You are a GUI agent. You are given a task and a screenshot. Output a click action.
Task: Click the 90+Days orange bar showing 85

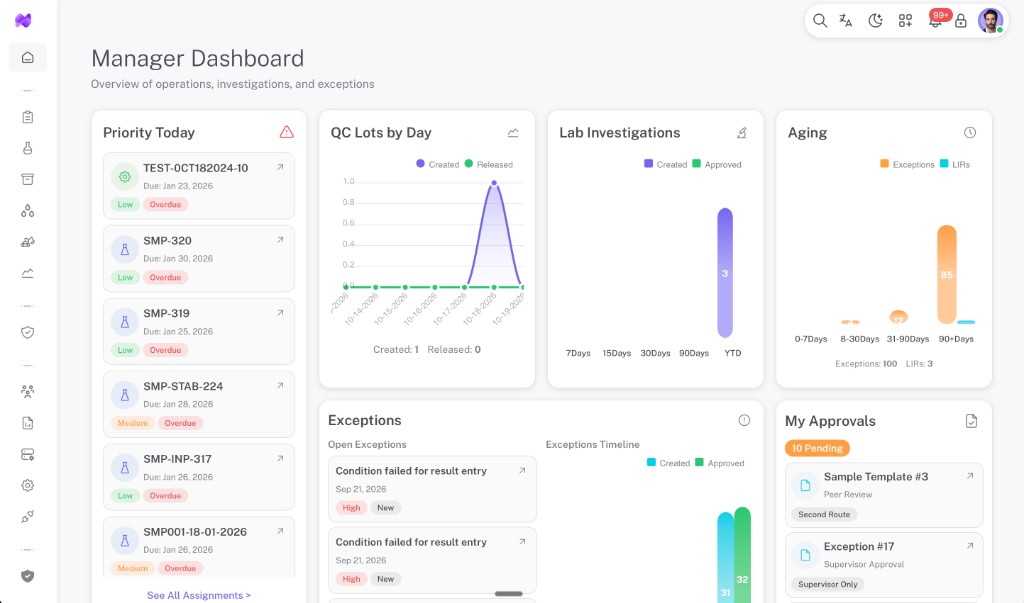pos(946,274)
